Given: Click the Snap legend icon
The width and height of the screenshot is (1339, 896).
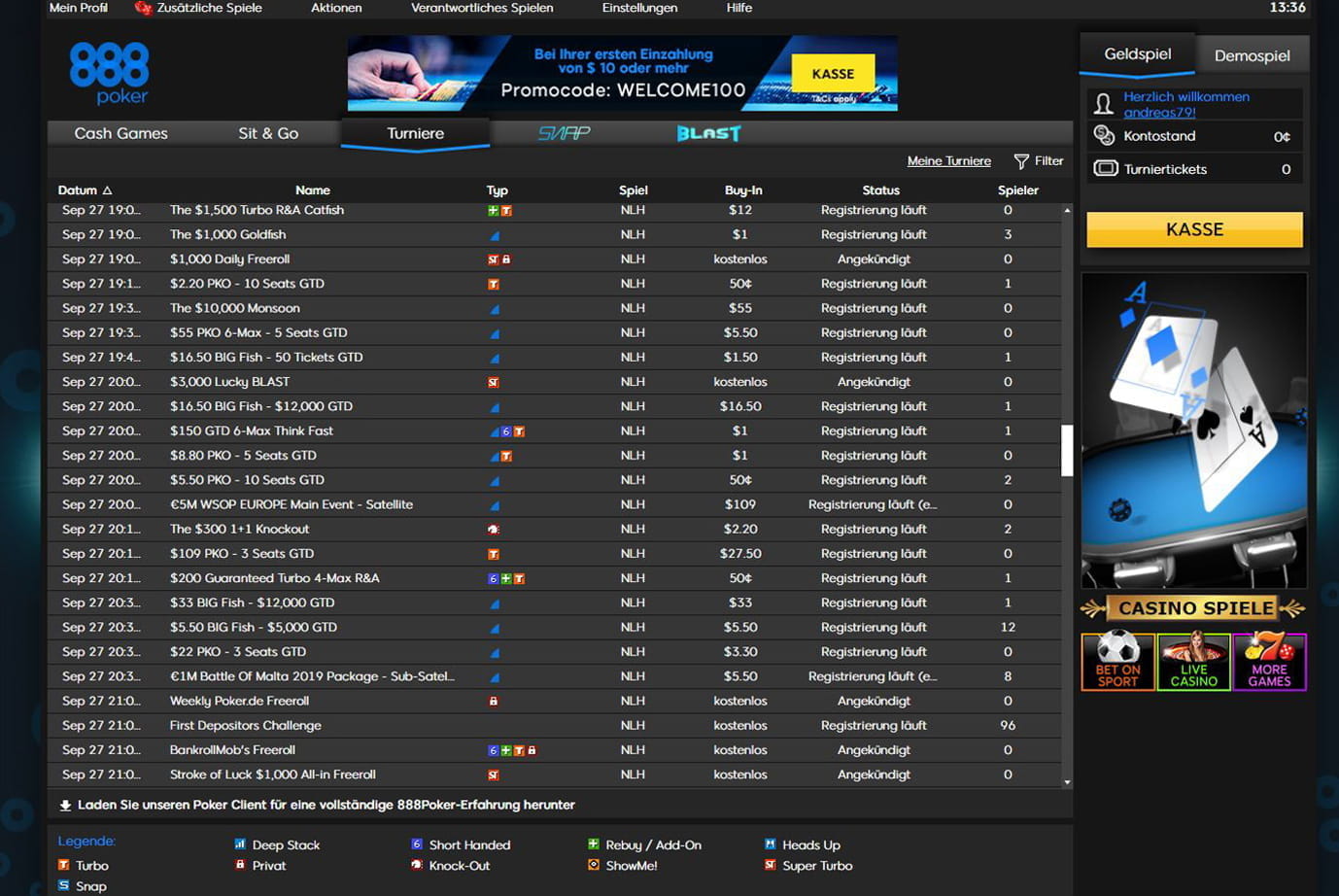Looking at the screenshot, I should pos(63,885).
